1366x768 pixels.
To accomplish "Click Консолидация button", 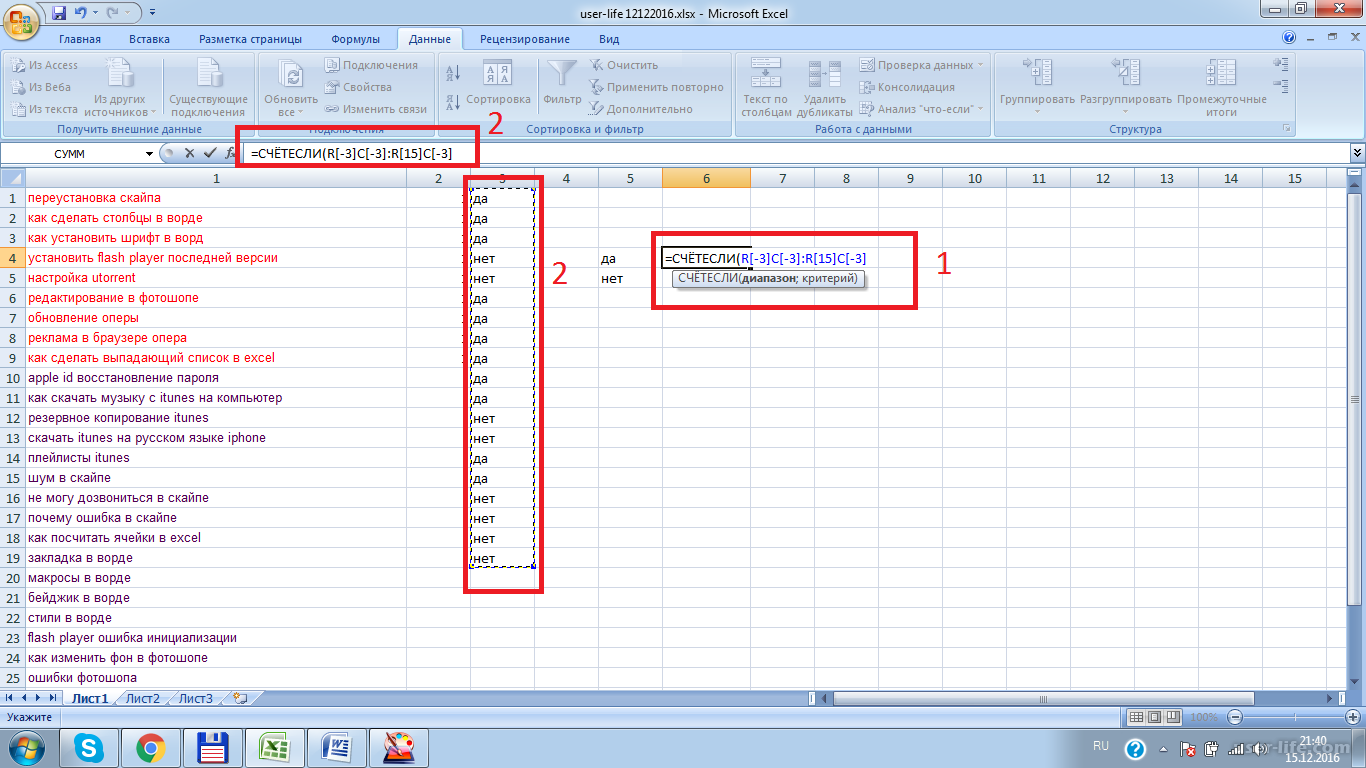I will point(907,87).
